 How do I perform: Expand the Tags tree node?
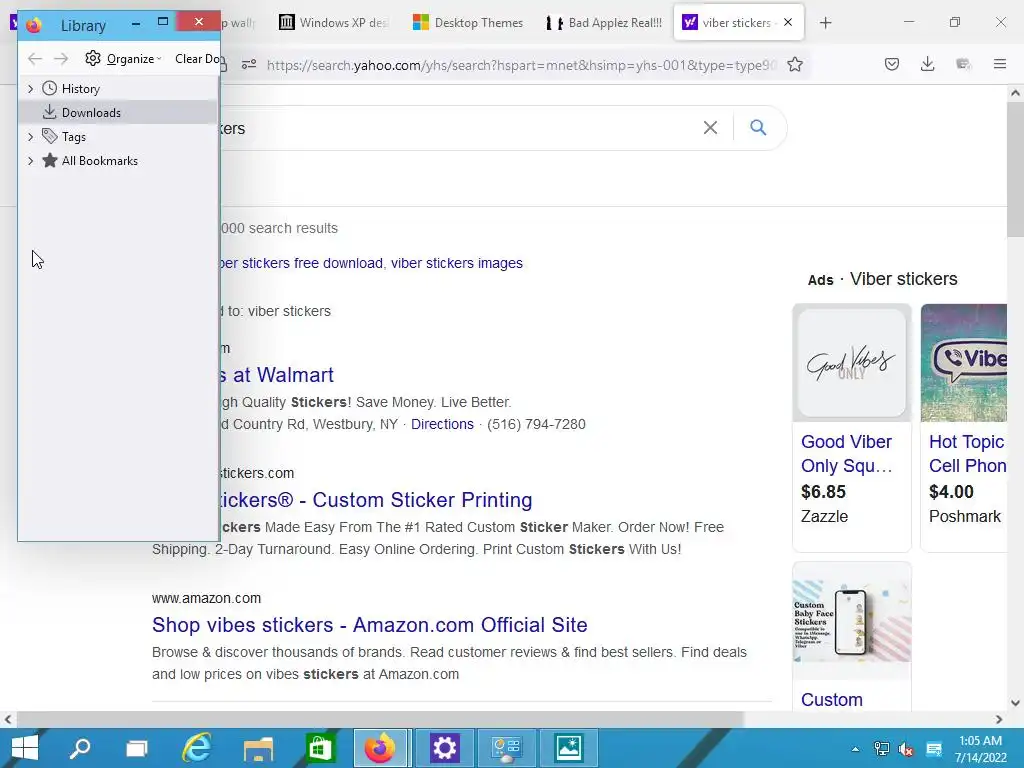pos(30,136)
